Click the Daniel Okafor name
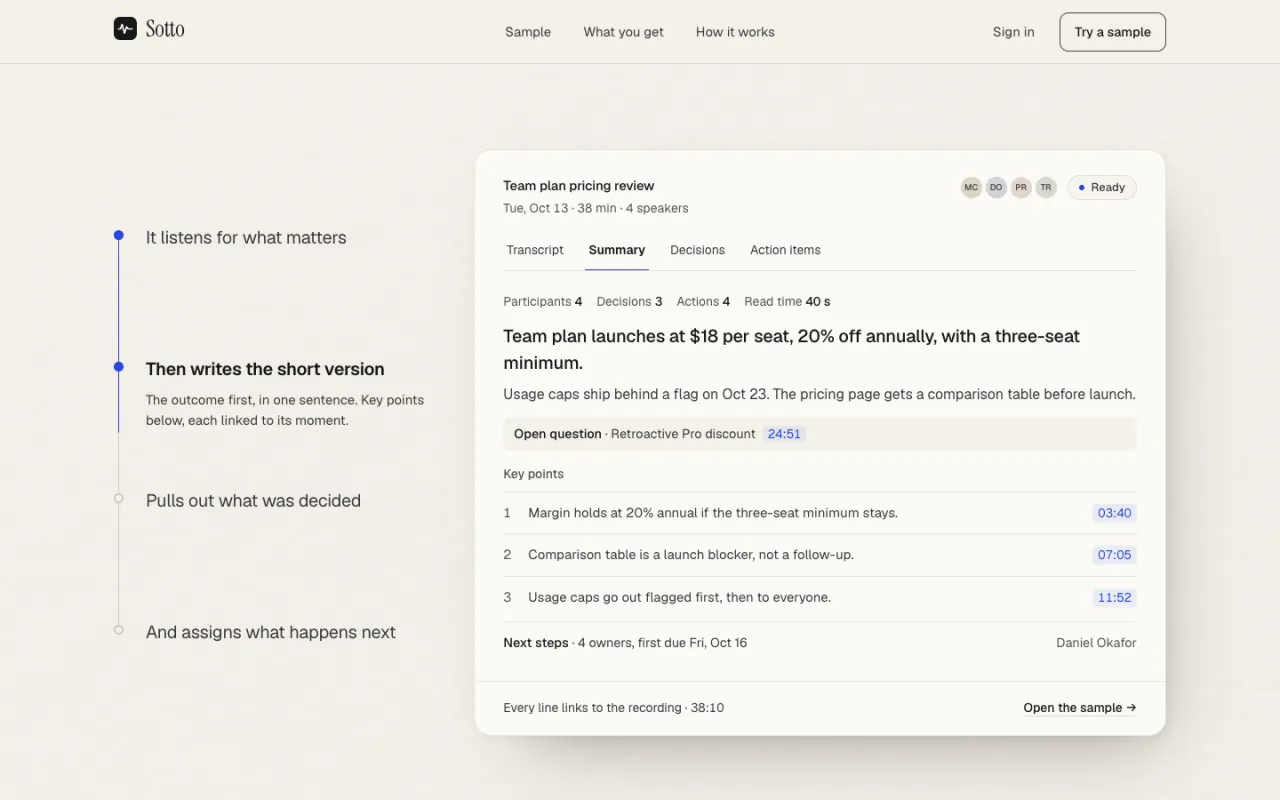 coord(1096,643)
